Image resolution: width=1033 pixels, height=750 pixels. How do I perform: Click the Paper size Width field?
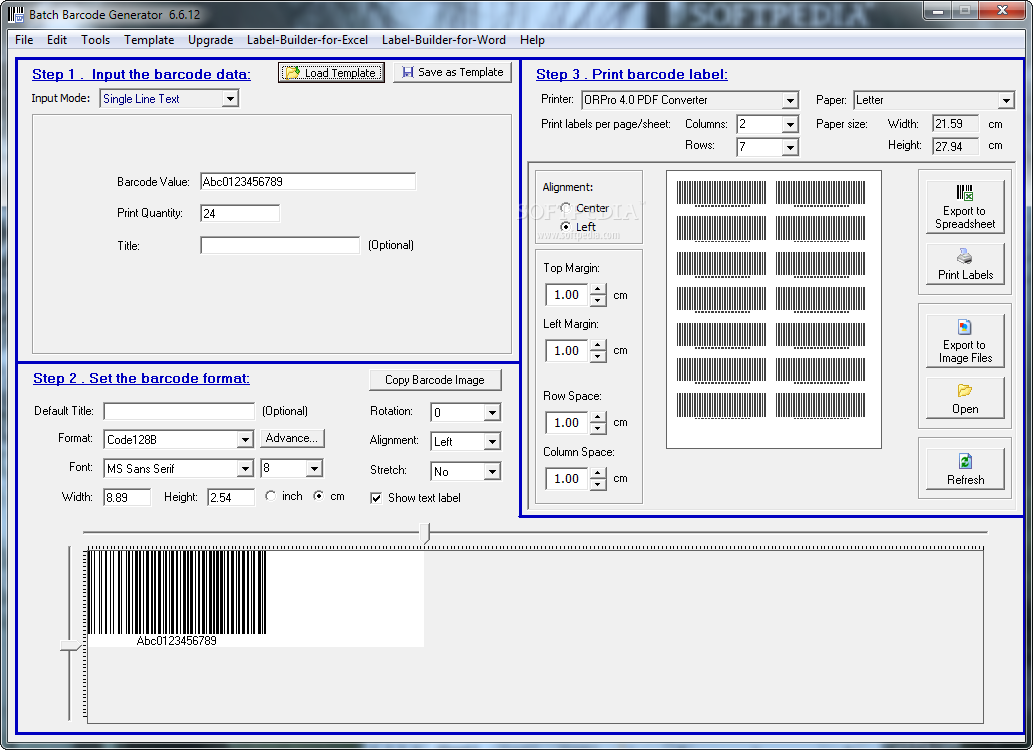click(955, 123)
